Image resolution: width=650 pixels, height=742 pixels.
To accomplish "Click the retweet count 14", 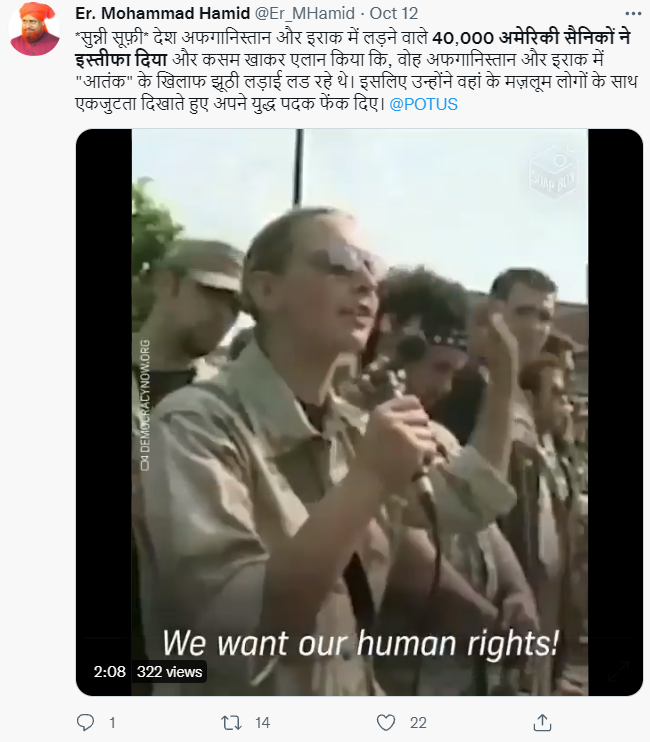I will (x=263, y=723).
